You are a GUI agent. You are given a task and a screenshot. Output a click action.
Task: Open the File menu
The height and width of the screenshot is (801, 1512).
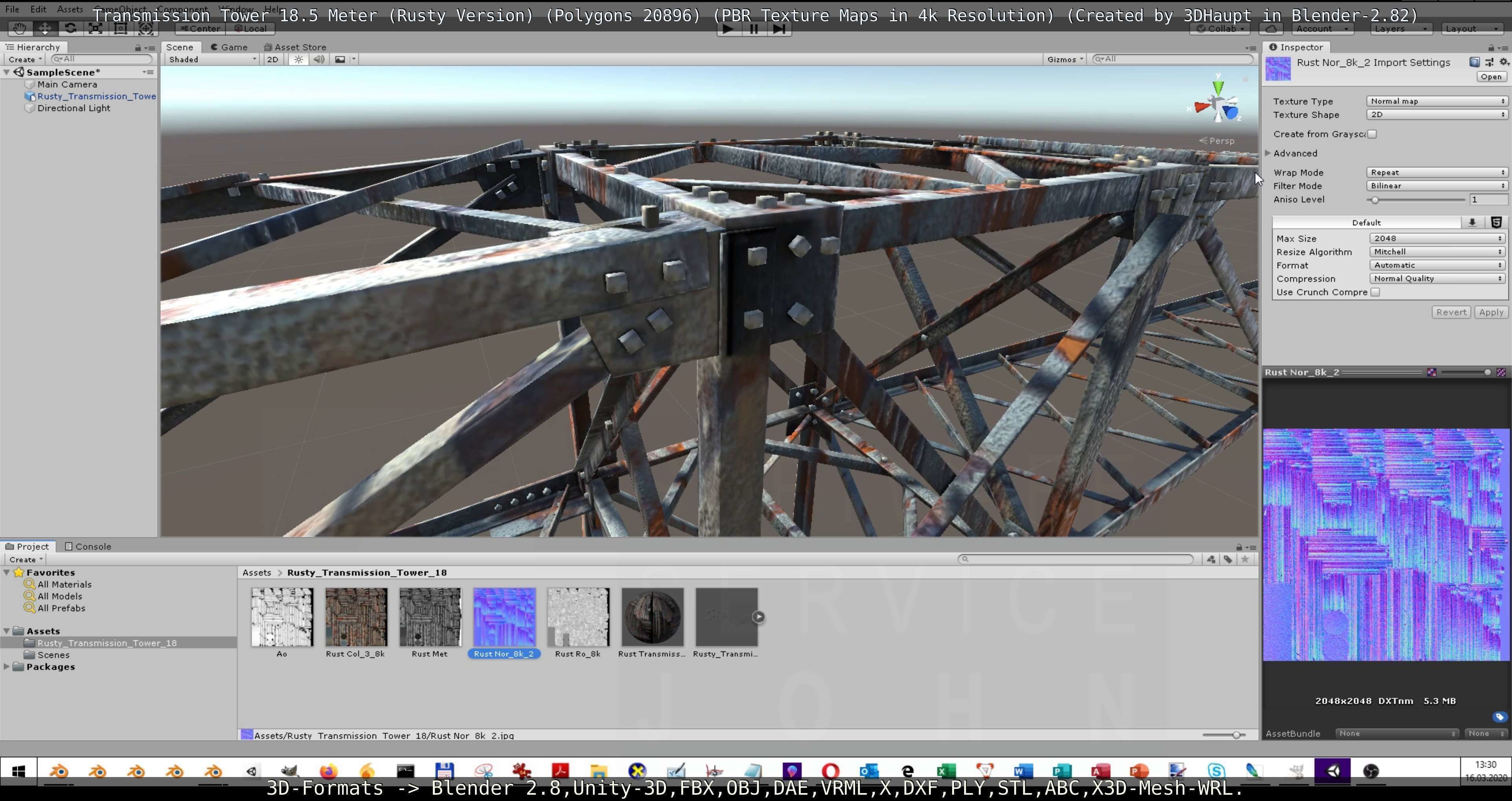pos(12,9)
